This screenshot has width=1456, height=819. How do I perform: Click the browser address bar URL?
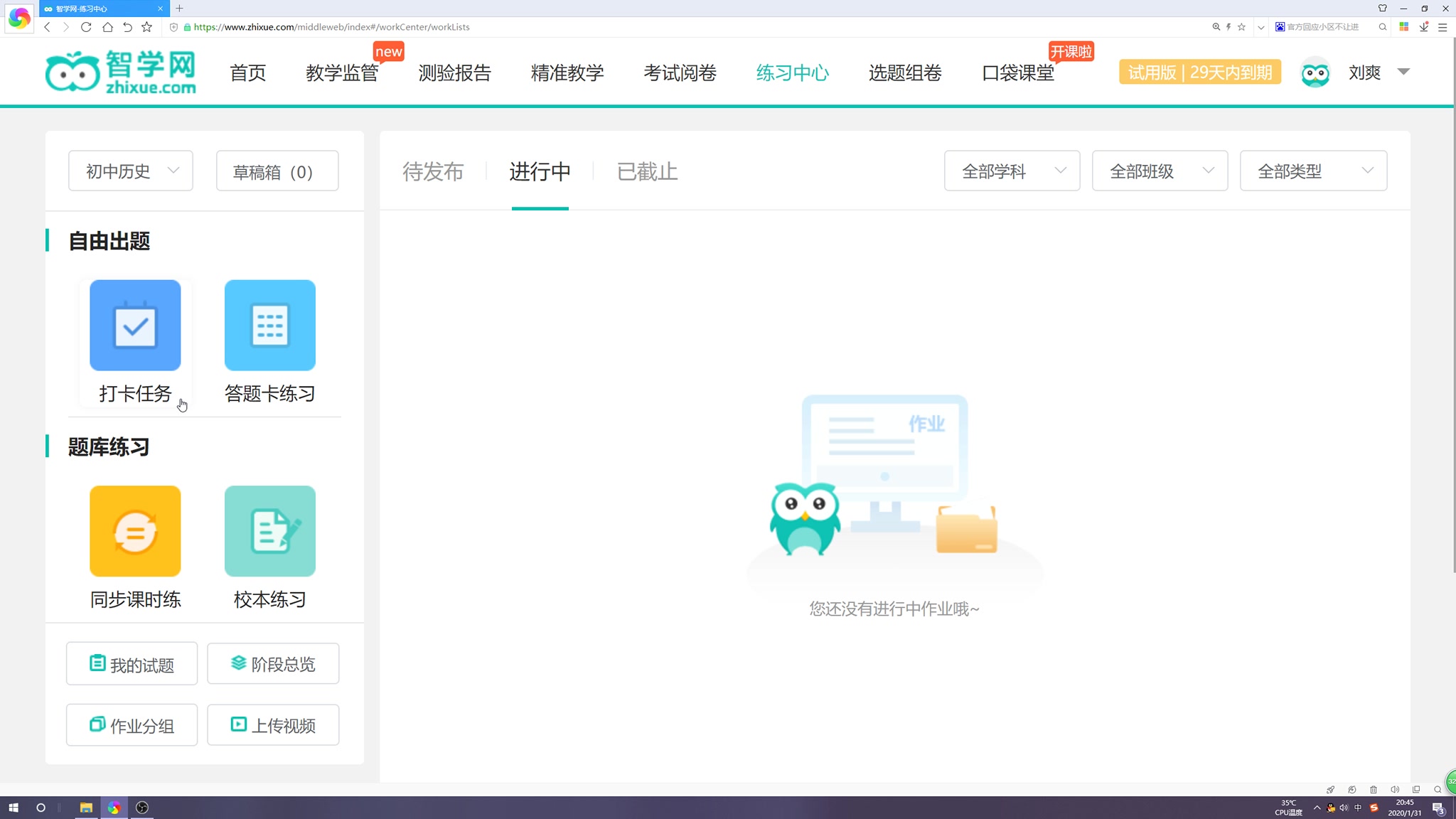331,27
